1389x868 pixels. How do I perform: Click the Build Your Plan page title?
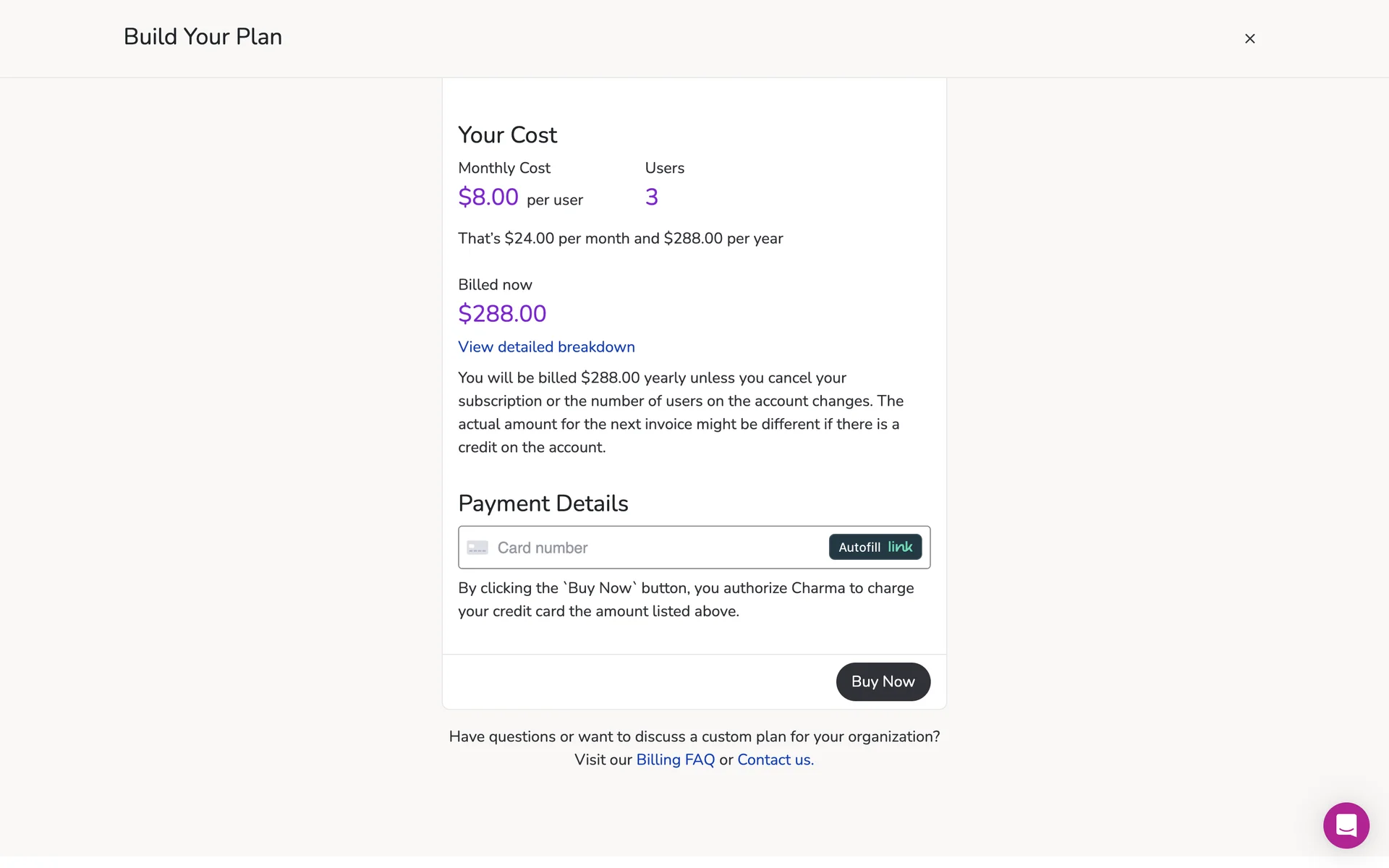click(203, 37)
